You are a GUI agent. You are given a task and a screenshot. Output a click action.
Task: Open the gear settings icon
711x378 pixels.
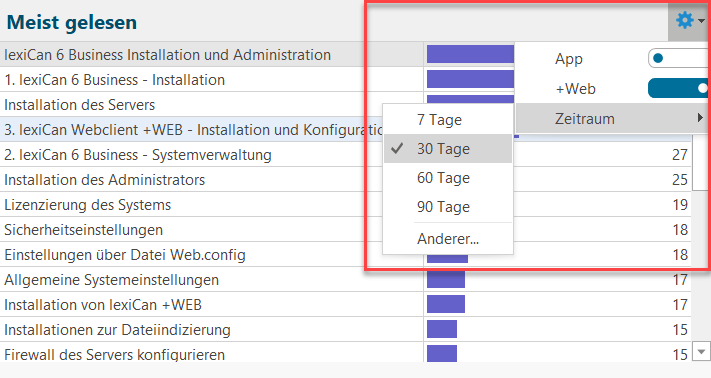point(684,20)
